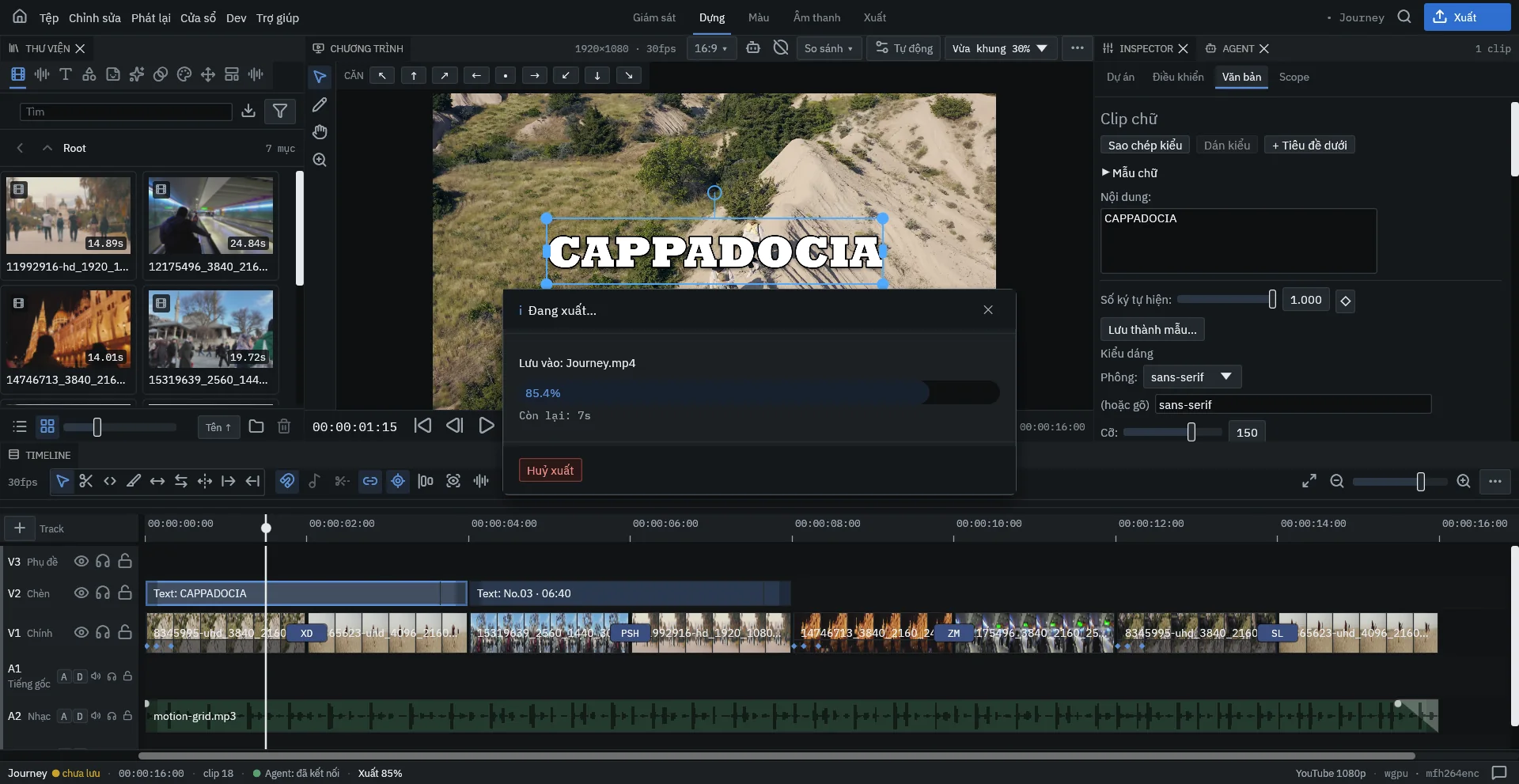The image size is (1519, 784).
Task: Zoom in the timeline
Action: [x=1464, y=481]
